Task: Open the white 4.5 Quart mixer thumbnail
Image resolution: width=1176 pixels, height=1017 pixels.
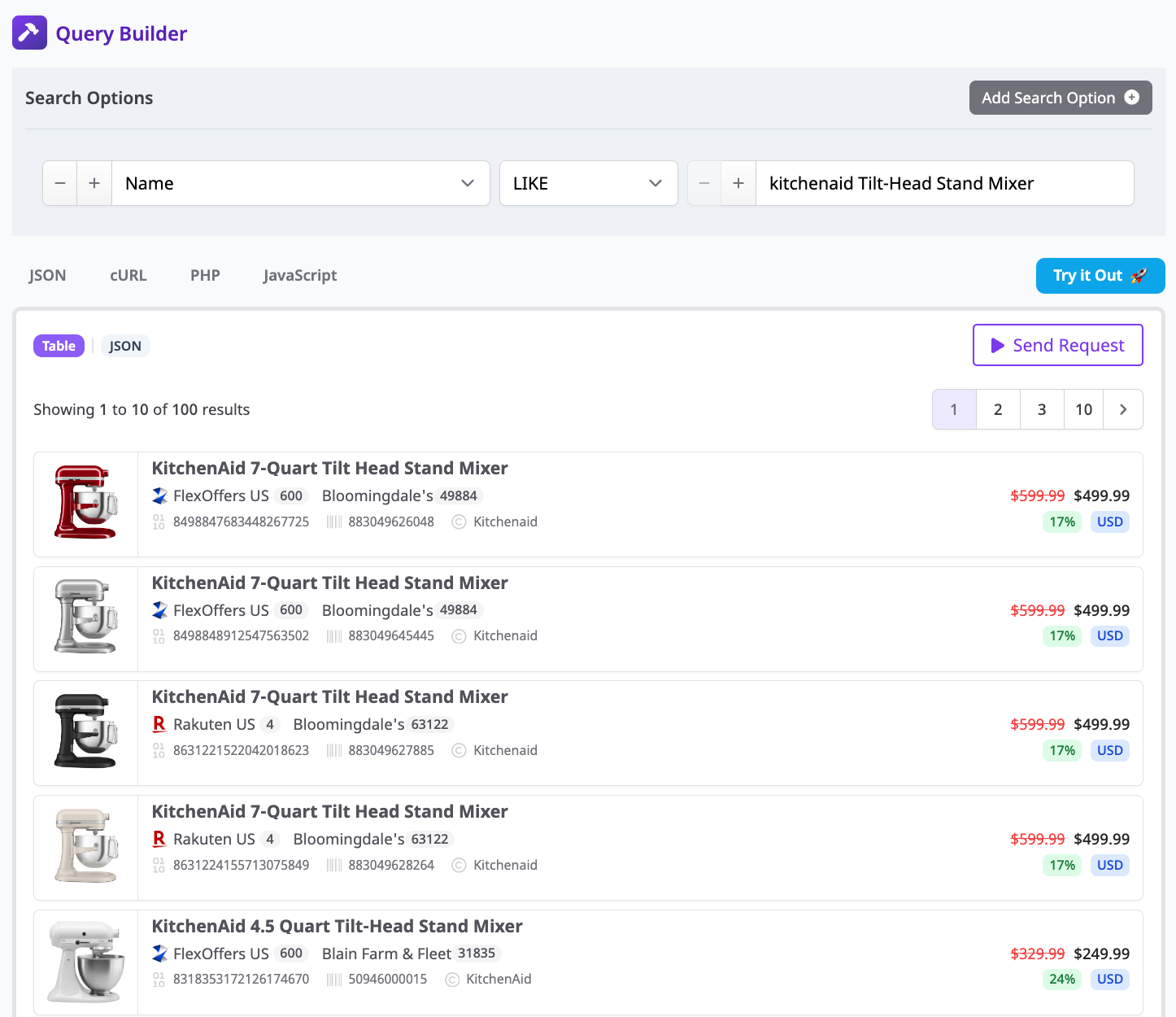Action: point(86,962)
